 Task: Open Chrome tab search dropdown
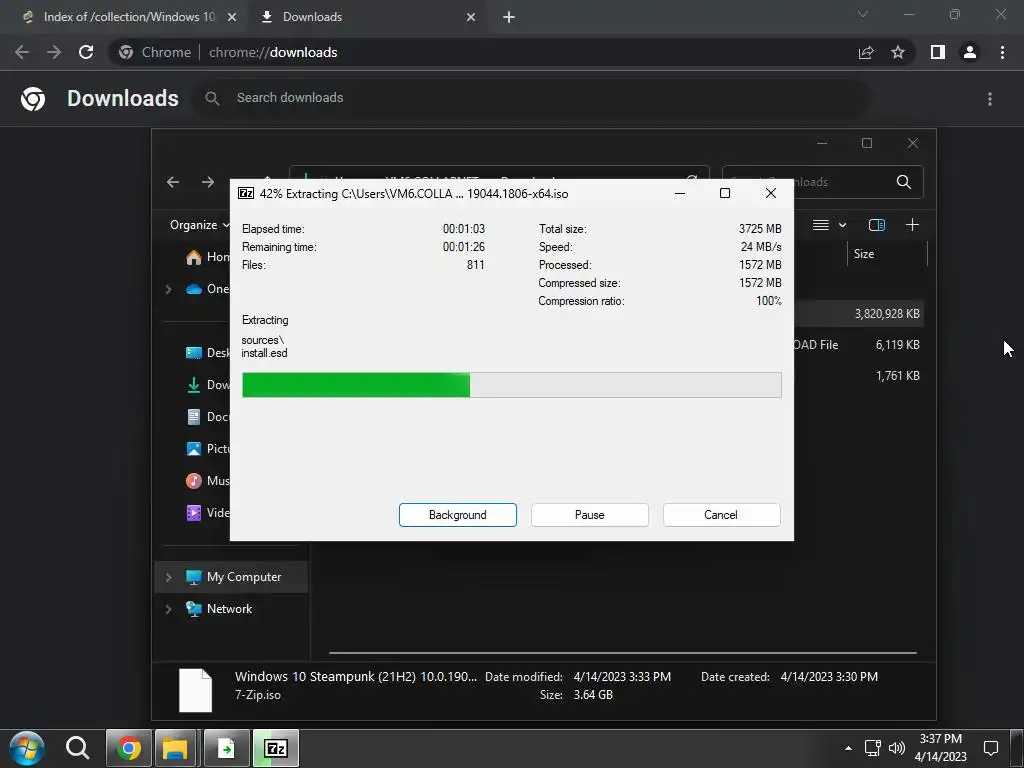863,14
